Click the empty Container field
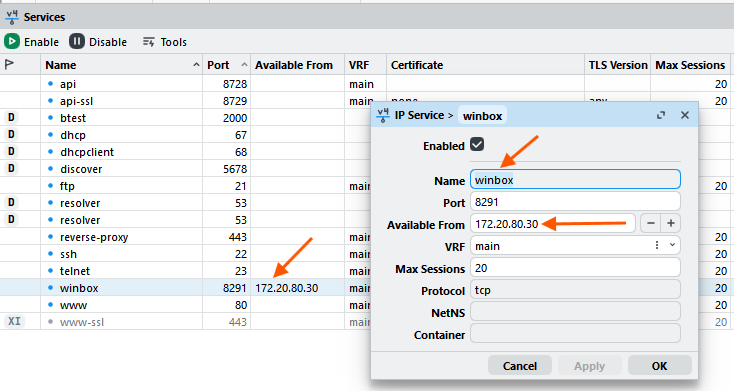 (575, 334)
